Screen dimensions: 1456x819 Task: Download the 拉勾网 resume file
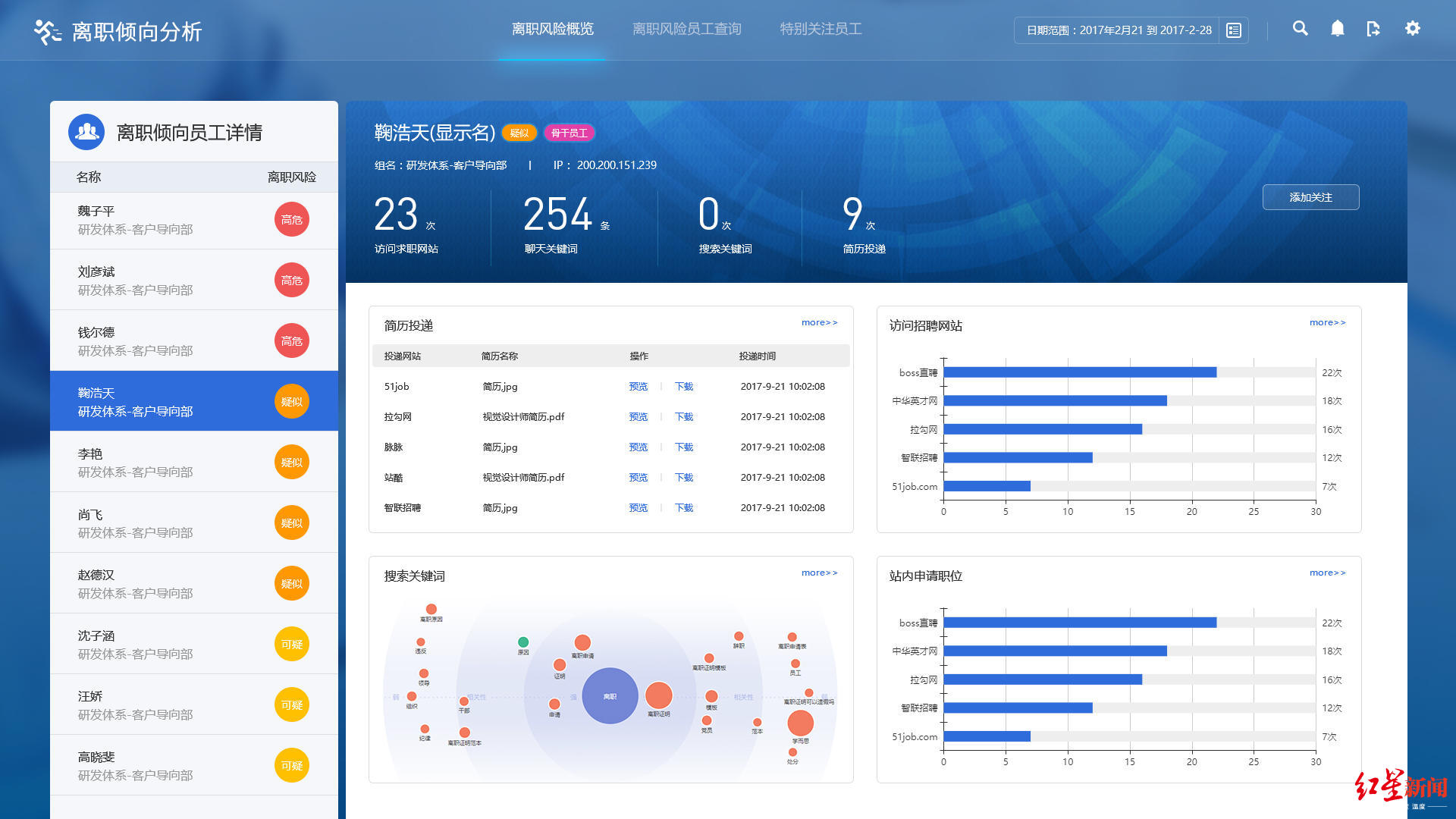[684, 417]
